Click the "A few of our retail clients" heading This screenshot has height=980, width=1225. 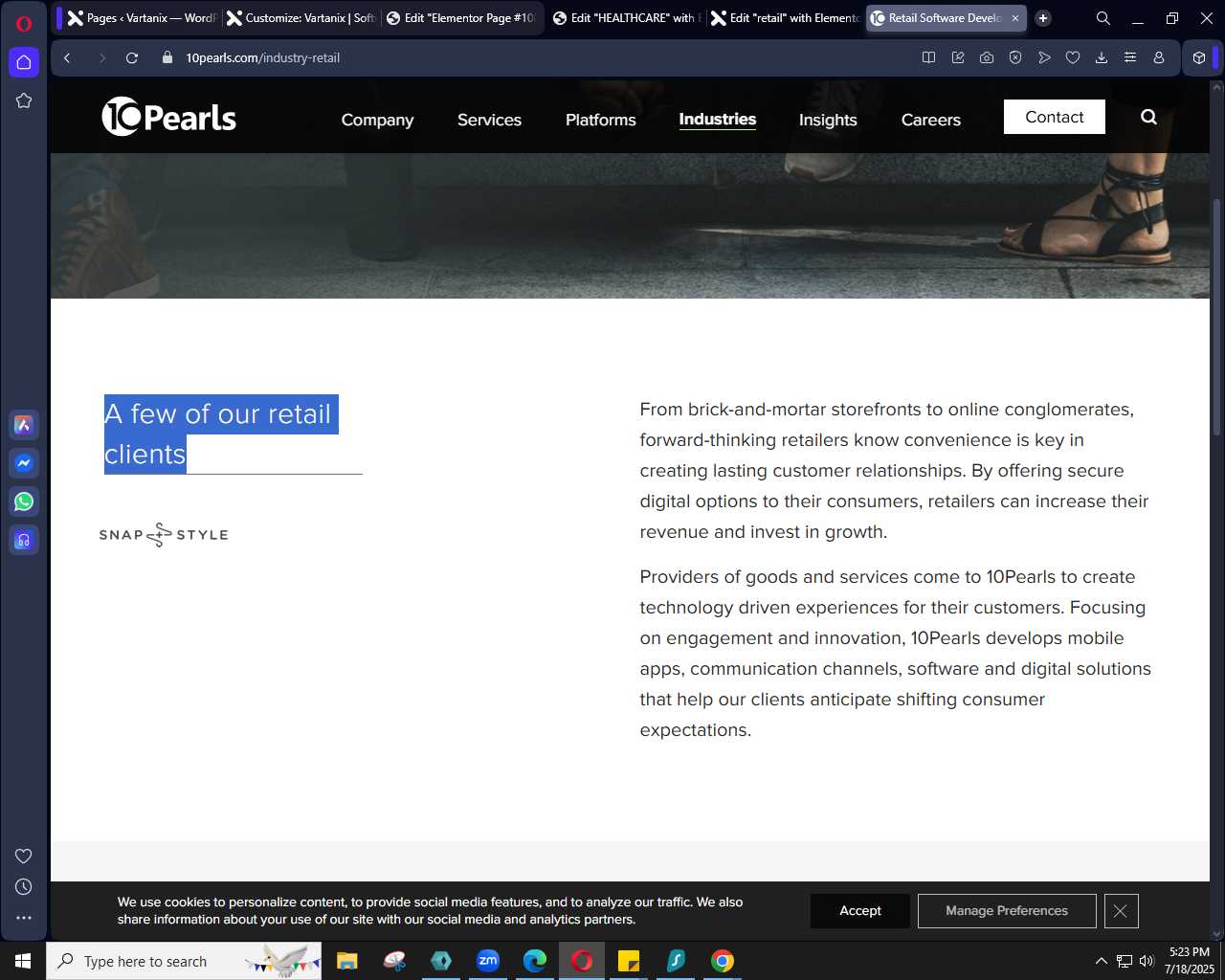(x=221, y=434)
